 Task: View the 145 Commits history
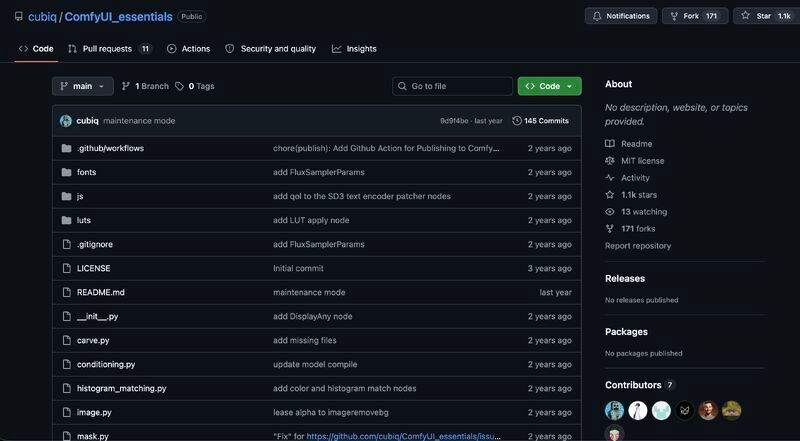pyautogui.click(x=540, y=121)
